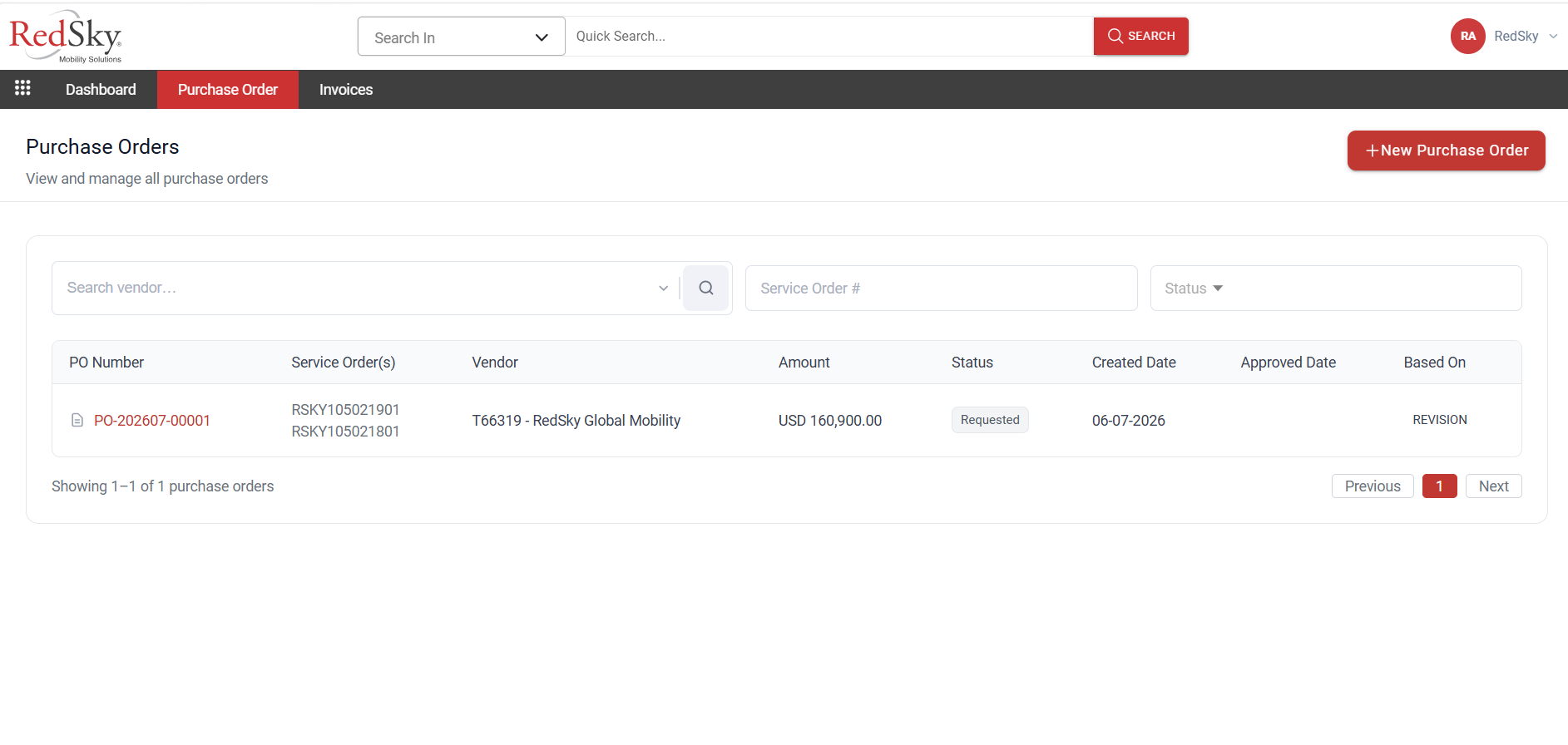
Task: Click service order RSKY105021901
Action: tap(345, 410)
